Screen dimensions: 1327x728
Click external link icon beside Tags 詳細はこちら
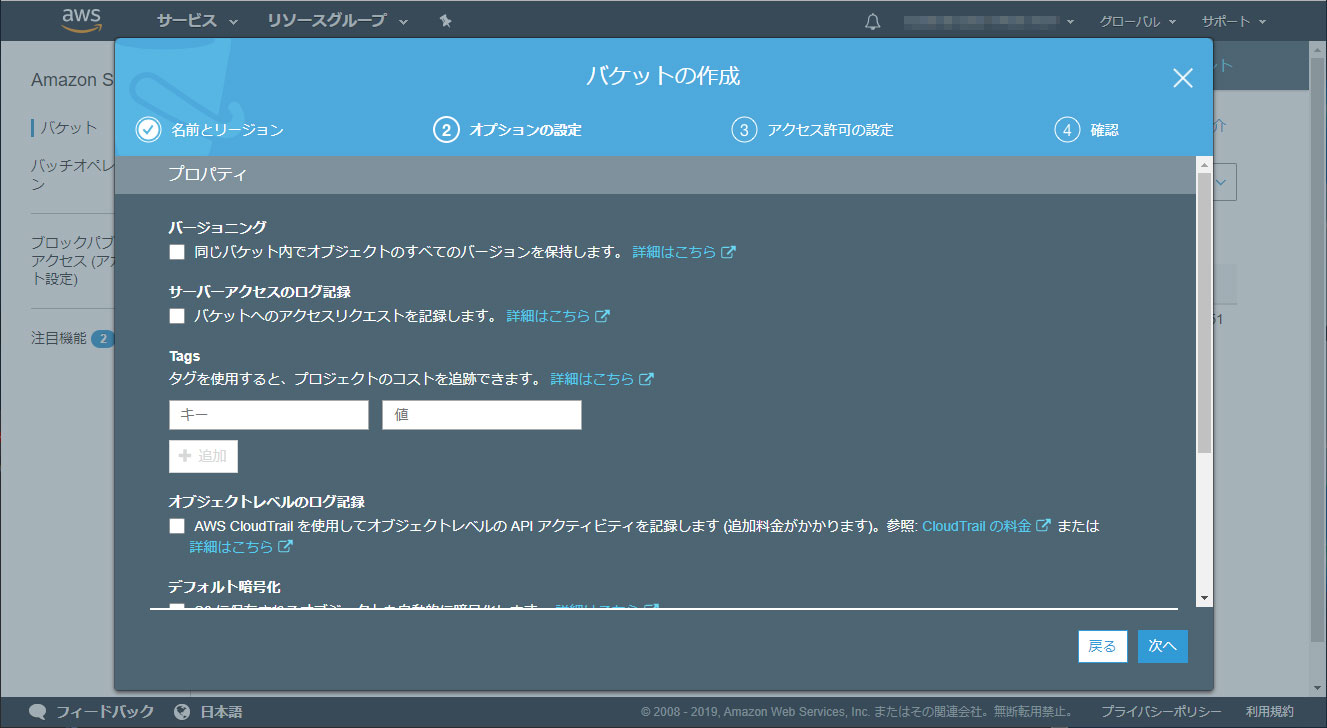pyautogui.click(x=646, y=379)
